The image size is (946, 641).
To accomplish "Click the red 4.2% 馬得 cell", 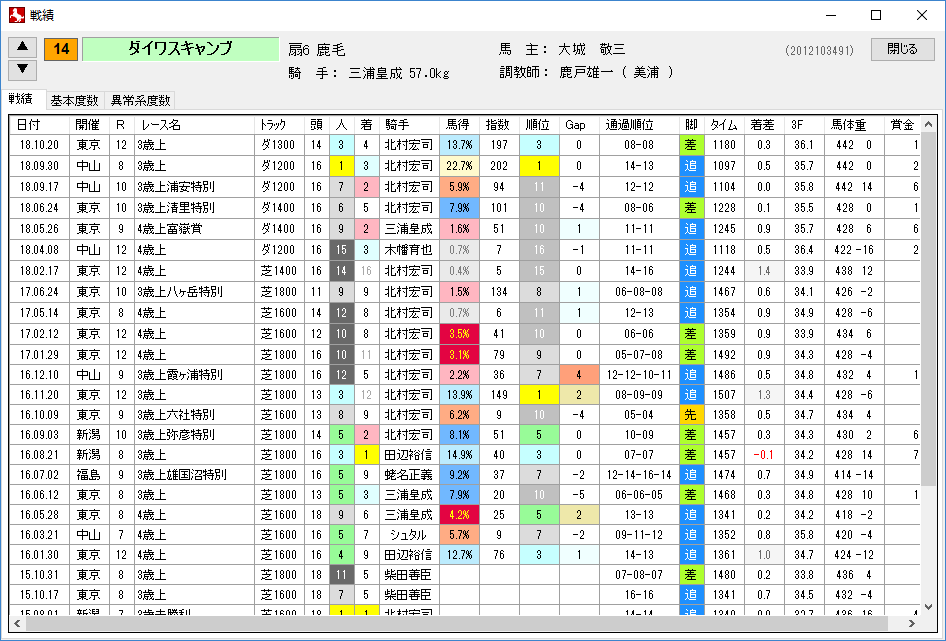I will pyautogui.click(x=459, y=515).
